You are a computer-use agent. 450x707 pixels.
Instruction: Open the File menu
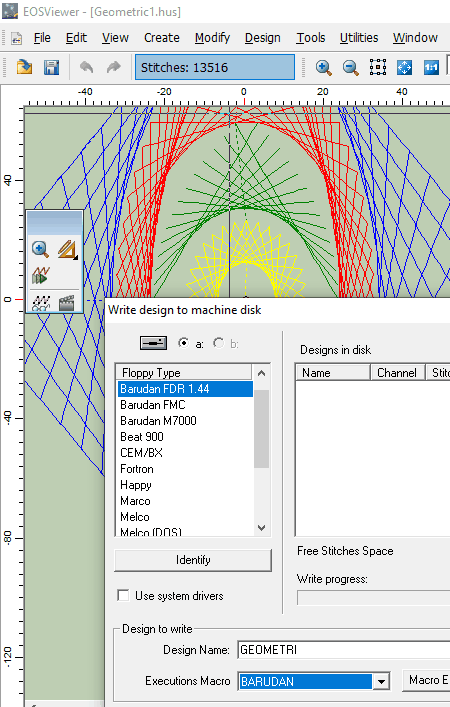[42, 38]
